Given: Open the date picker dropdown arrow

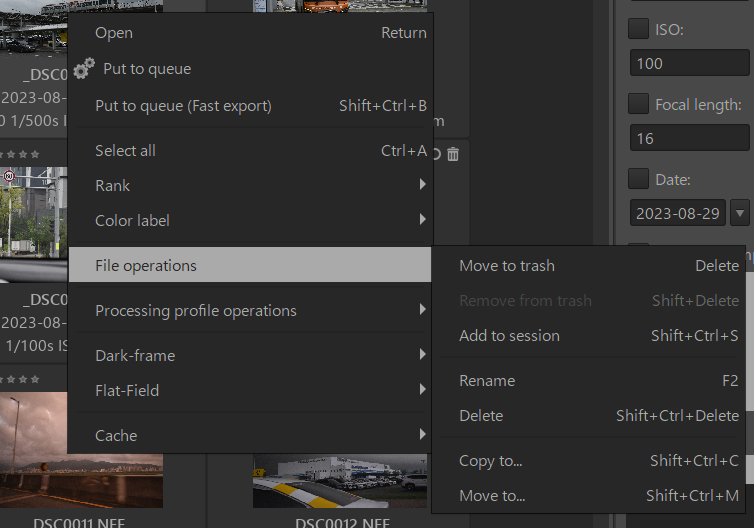Looking at the screenshot, I should [x=740, y=213].
